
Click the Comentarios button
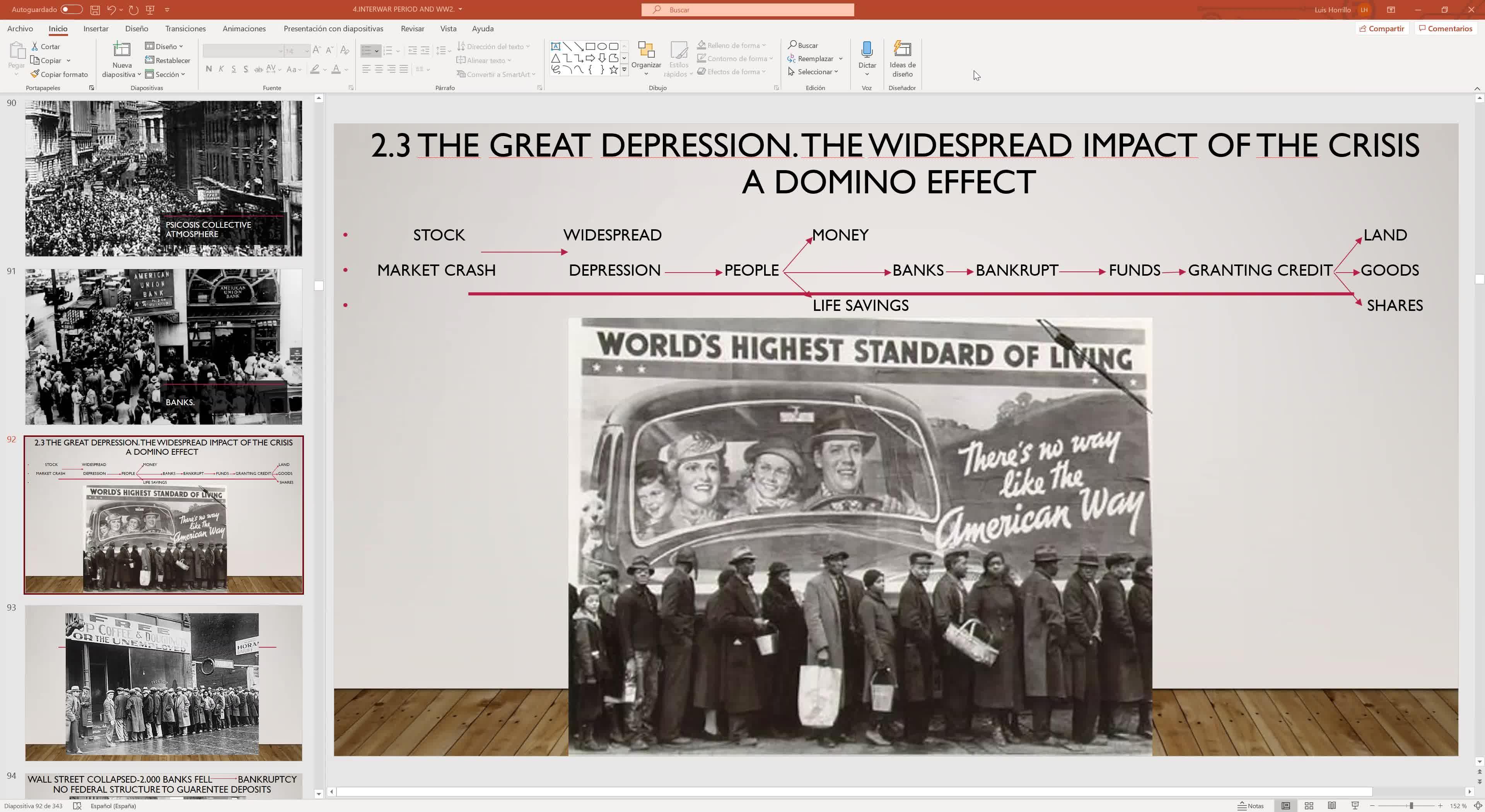tap(1445, 29)
